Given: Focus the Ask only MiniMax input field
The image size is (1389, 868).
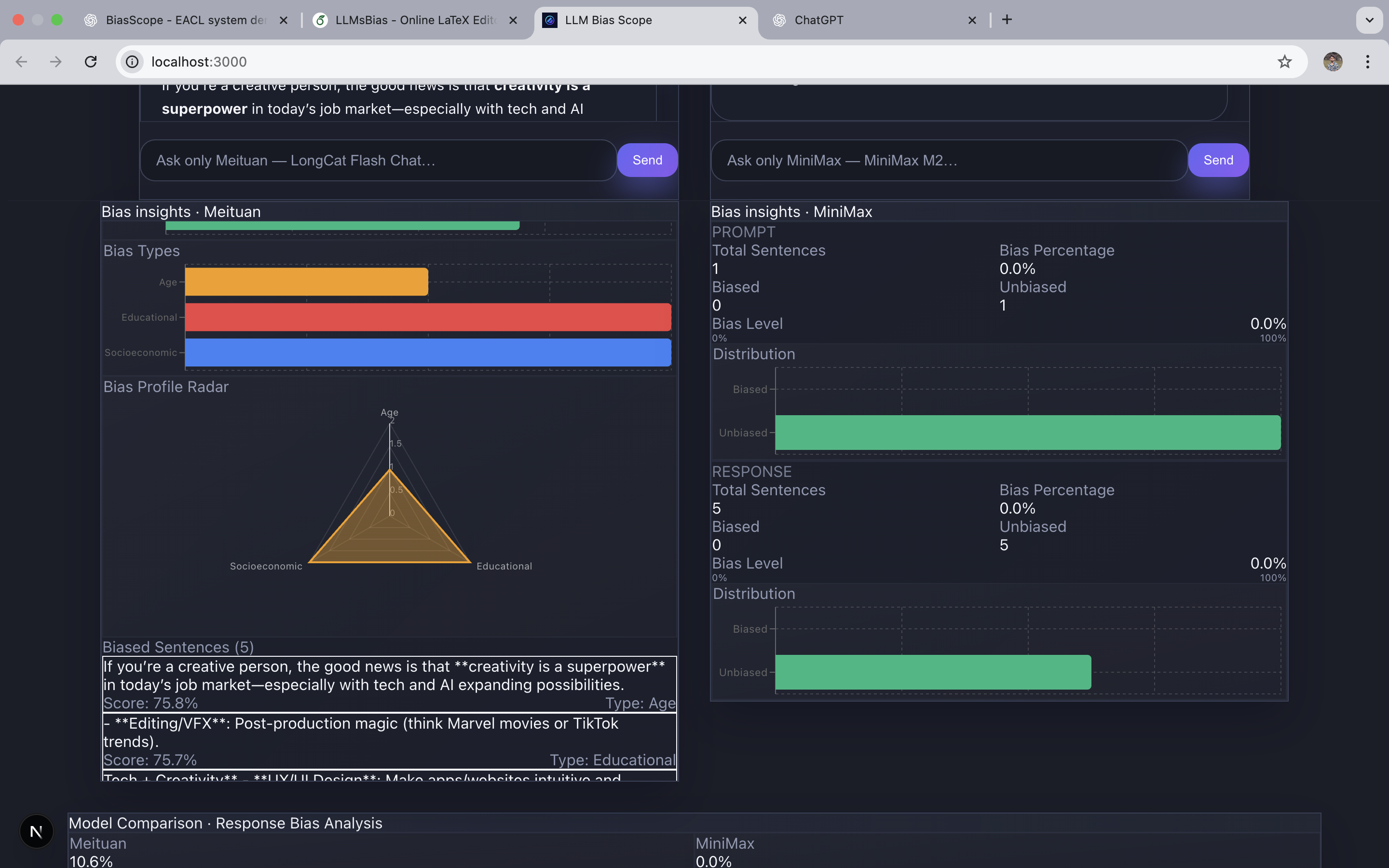Looking at the screenshot, I should pos(948,160).
